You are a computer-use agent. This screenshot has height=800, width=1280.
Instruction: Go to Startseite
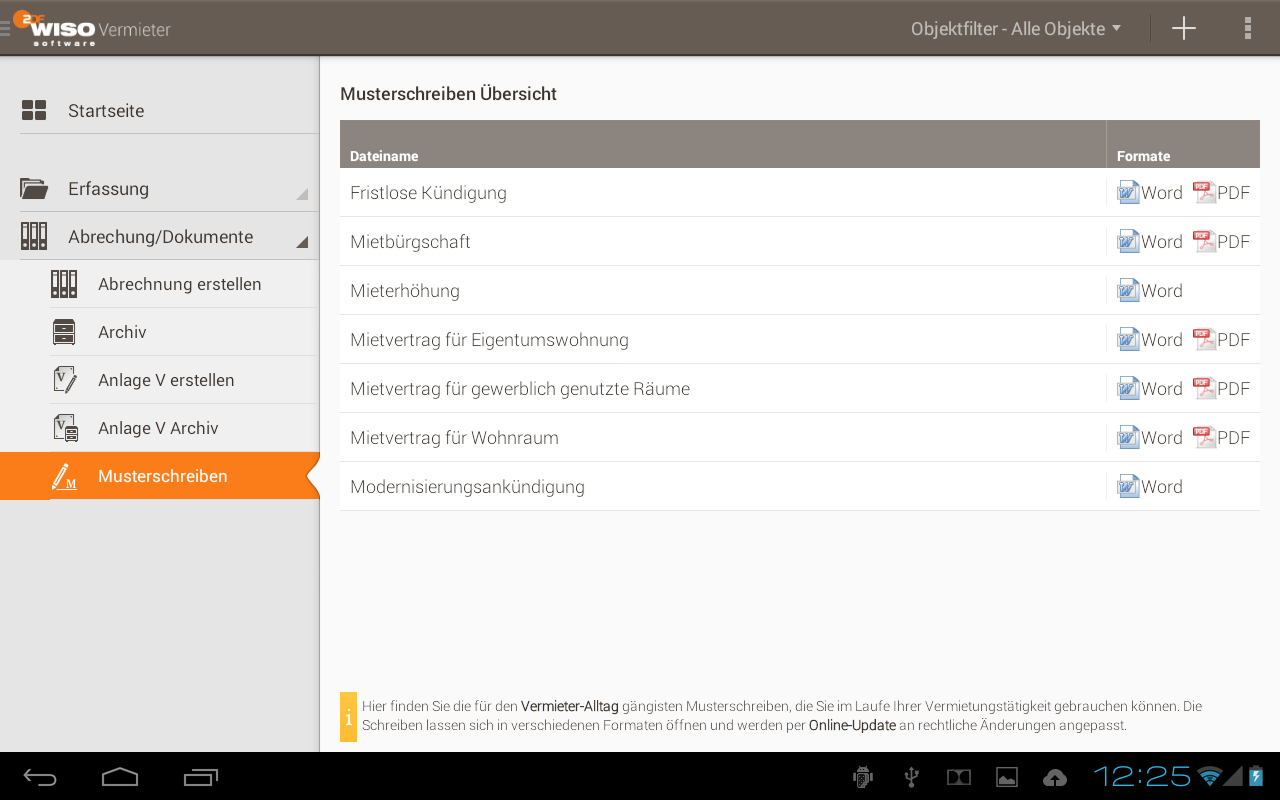pyautogui.click(x=160, y=111)
